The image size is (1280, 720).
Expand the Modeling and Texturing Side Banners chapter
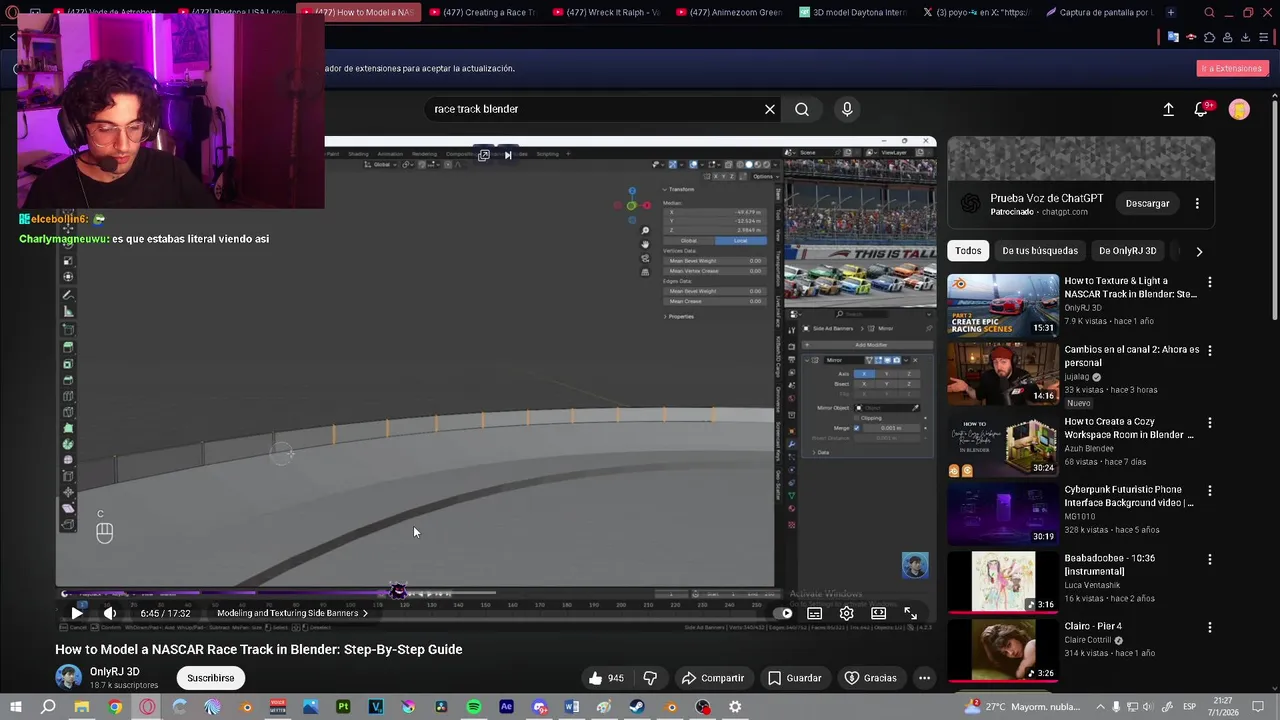(292, 613)
